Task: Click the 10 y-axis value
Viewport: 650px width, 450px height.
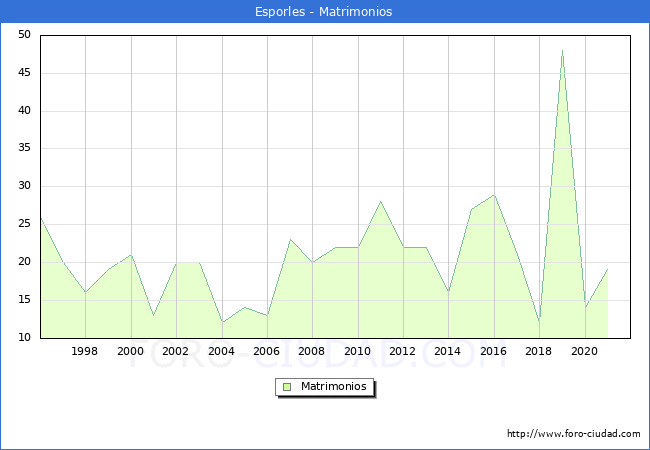Action: click(24, 338)
